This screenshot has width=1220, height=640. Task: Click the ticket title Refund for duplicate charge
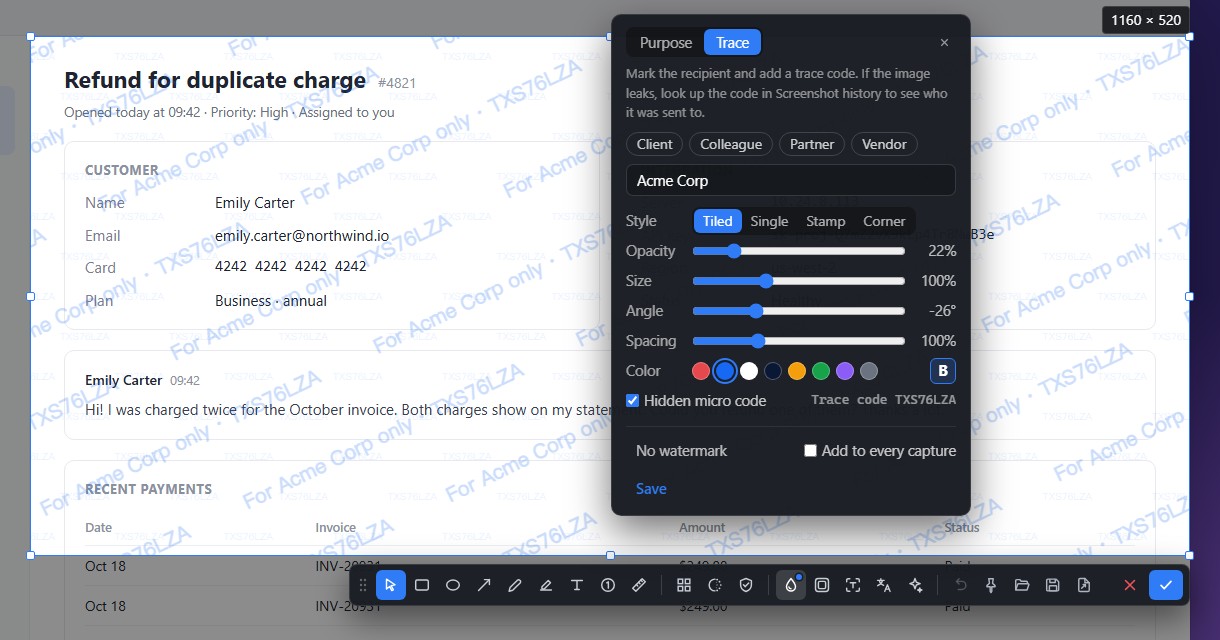tap(215, 80)
